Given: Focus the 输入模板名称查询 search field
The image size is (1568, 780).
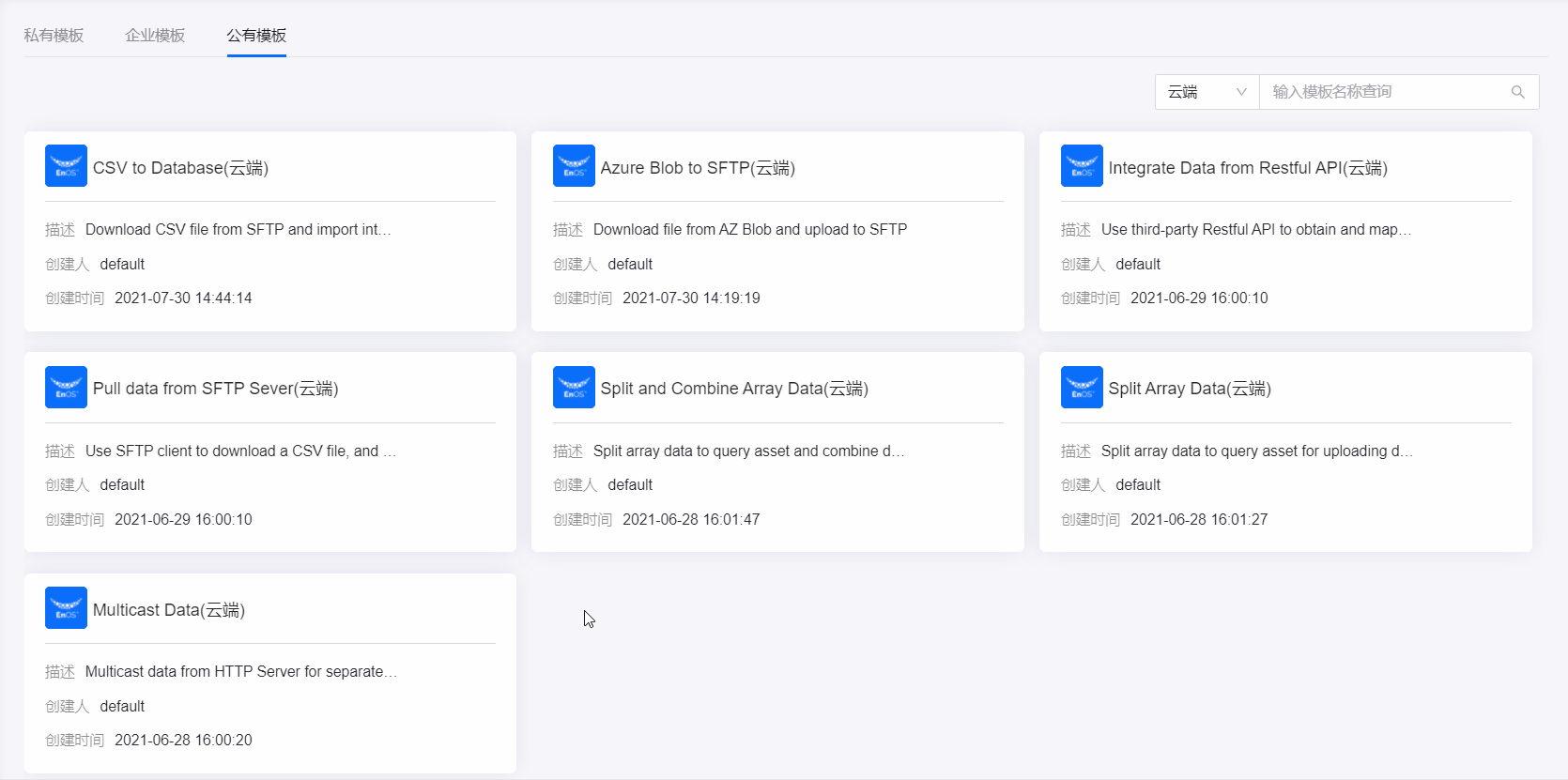Looking at the screenshot, I should tap(1385, 92).
